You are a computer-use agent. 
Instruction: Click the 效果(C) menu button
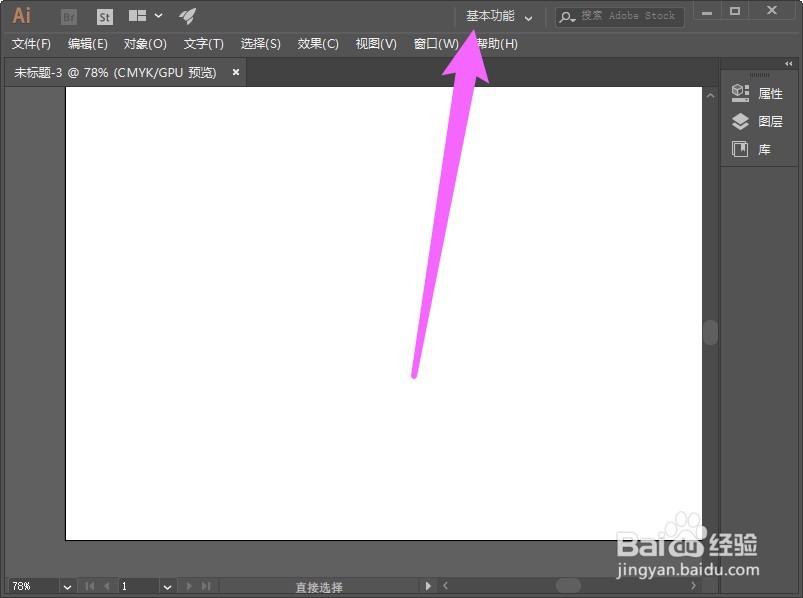click(x=318, y=44)
